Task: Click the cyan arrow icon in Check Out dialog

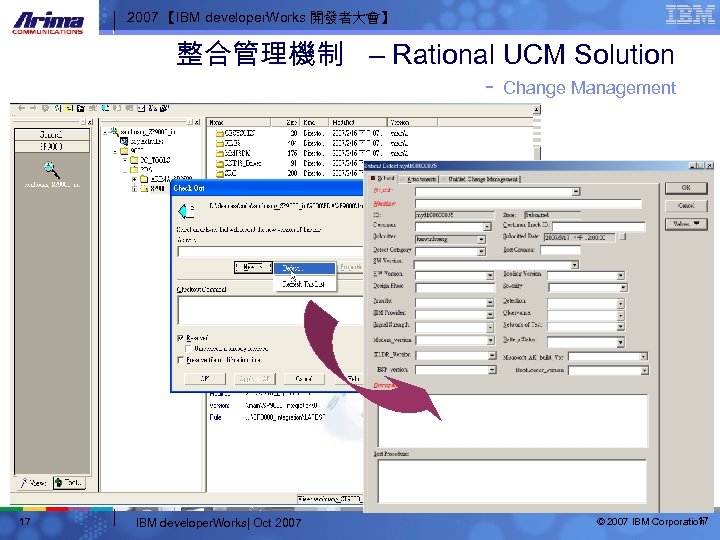Action: pos(186,211)
